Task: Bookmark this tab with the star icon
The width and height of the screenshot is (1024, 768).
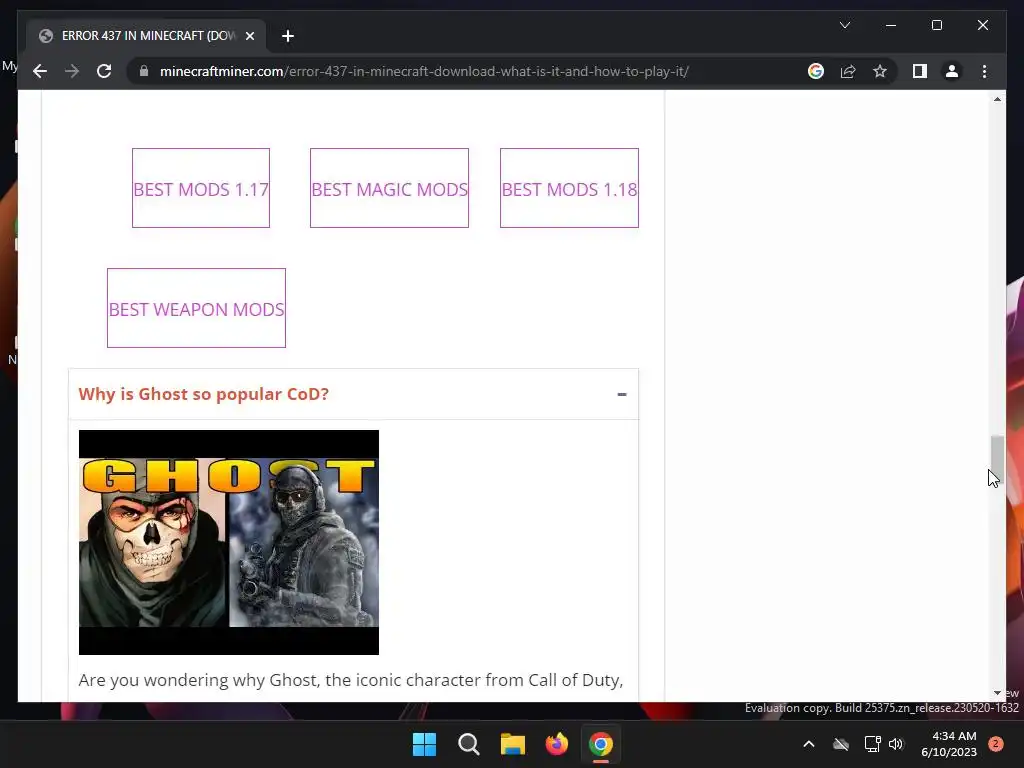Action: [880, 71]
